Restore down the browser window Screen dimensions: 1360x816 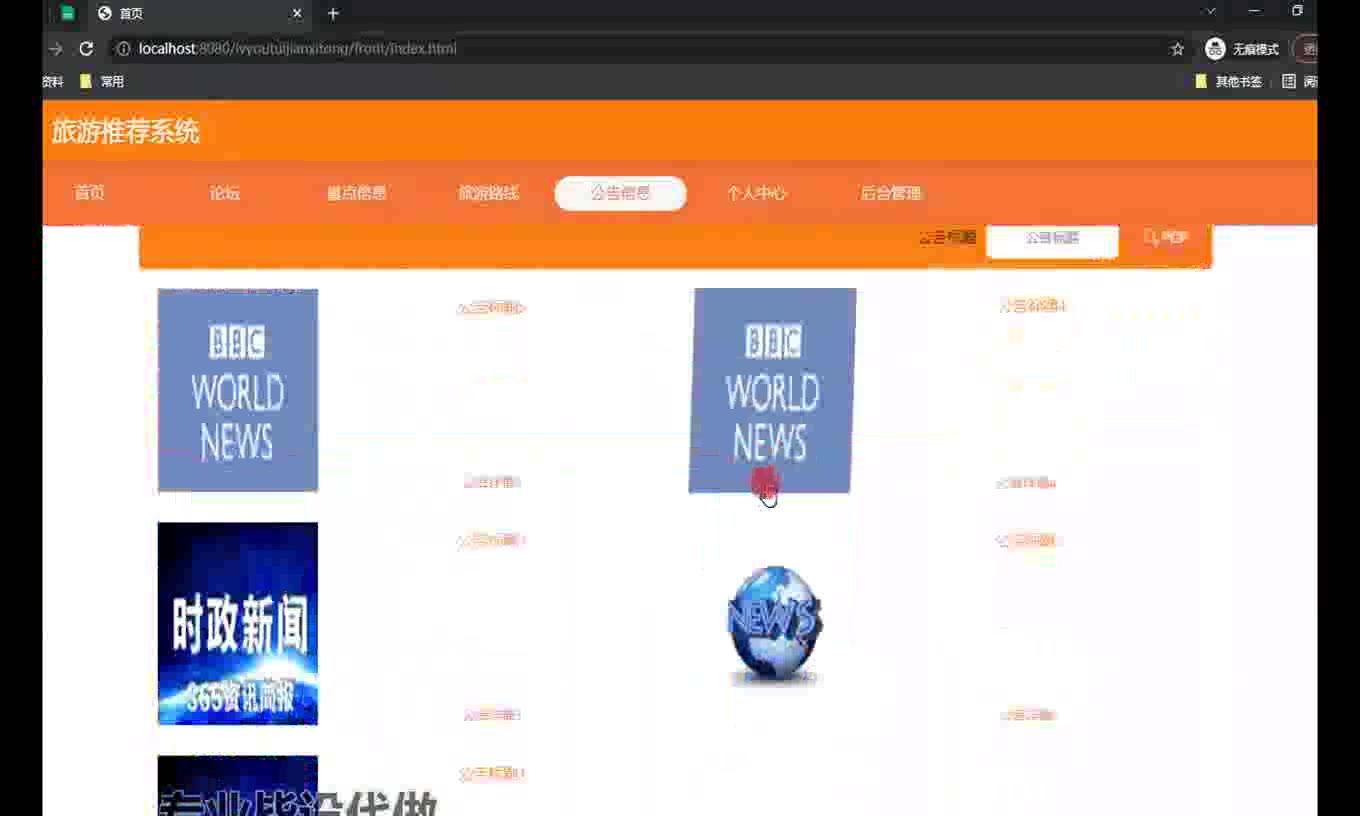pos(1297,12)
